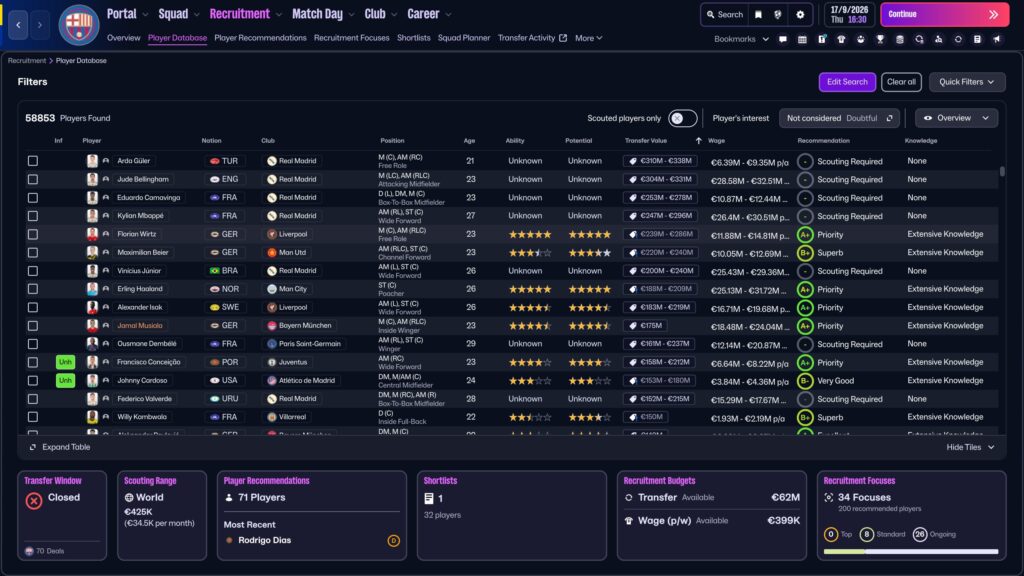Click the Real Madrid club badge for Jude Bellingham

(272, 179)
